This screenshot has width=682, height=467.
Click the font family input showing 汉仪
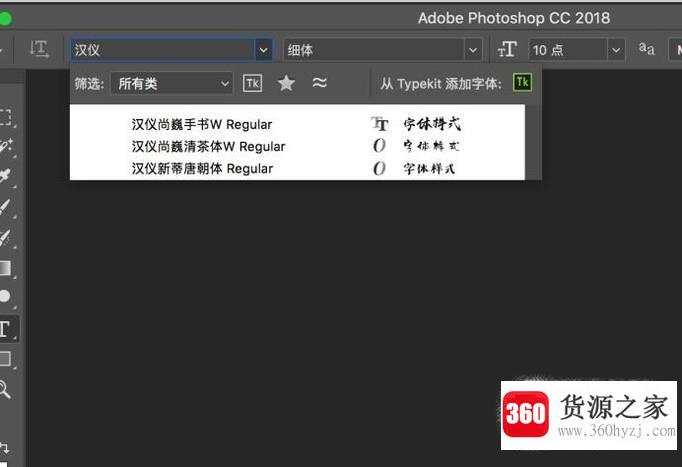(x=162, y=50)
